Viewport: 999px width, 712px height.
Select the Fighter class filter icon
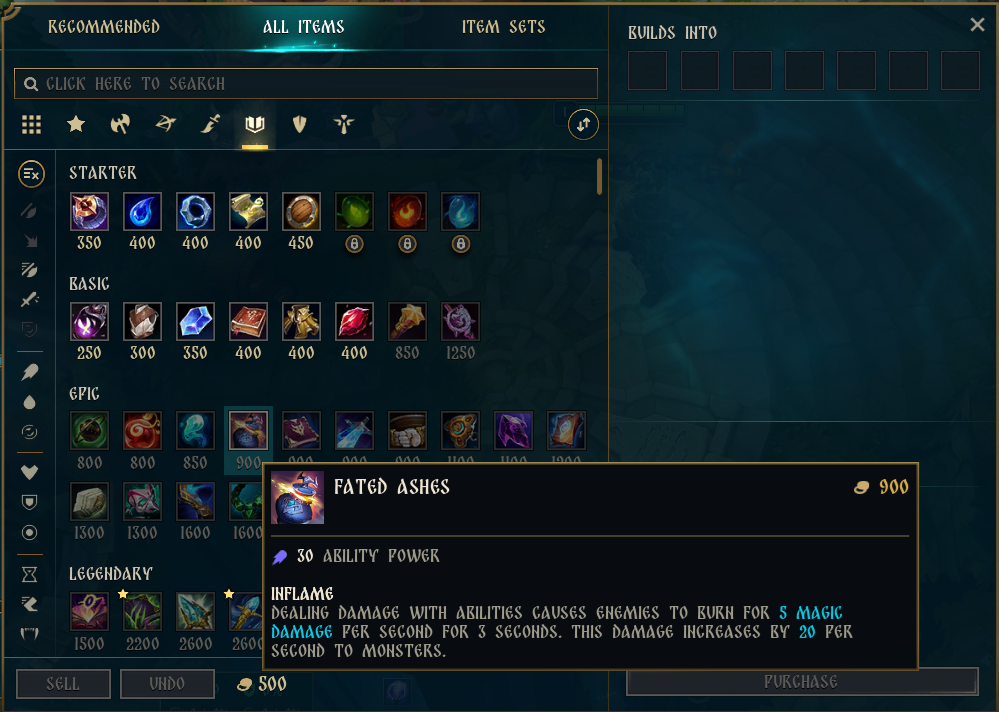pos(120,124)
